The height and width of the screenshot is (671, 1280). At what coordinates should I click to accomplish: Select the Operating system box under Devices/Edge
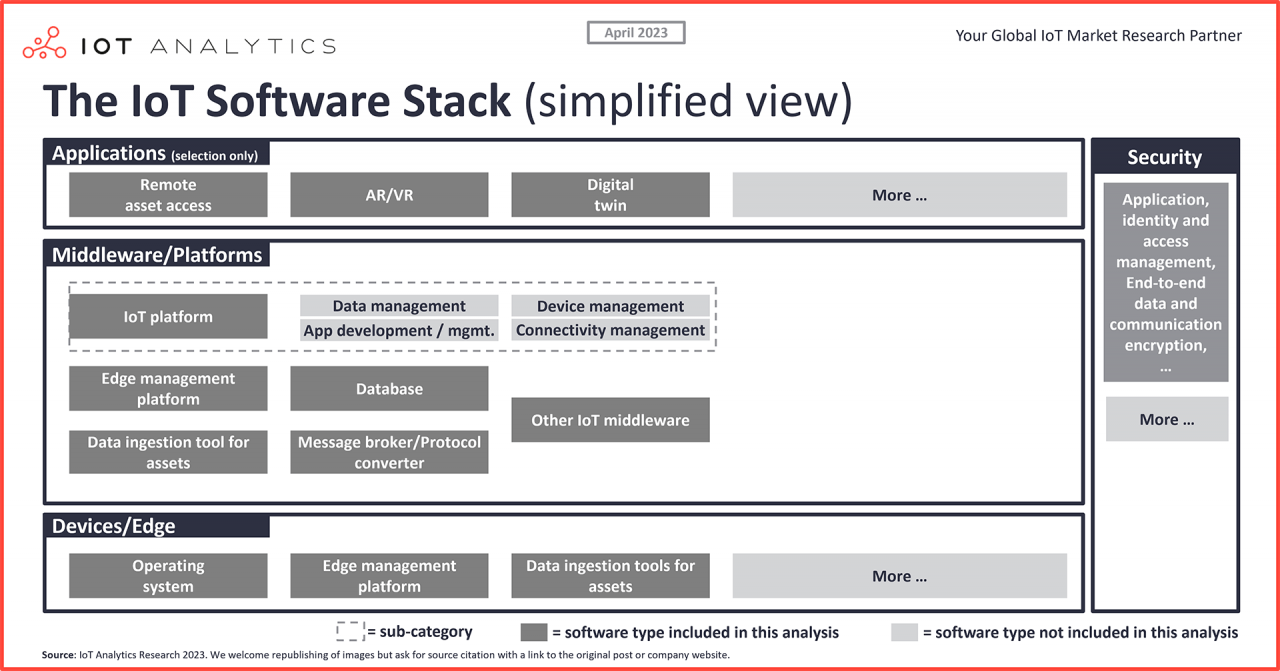point(167,575)
